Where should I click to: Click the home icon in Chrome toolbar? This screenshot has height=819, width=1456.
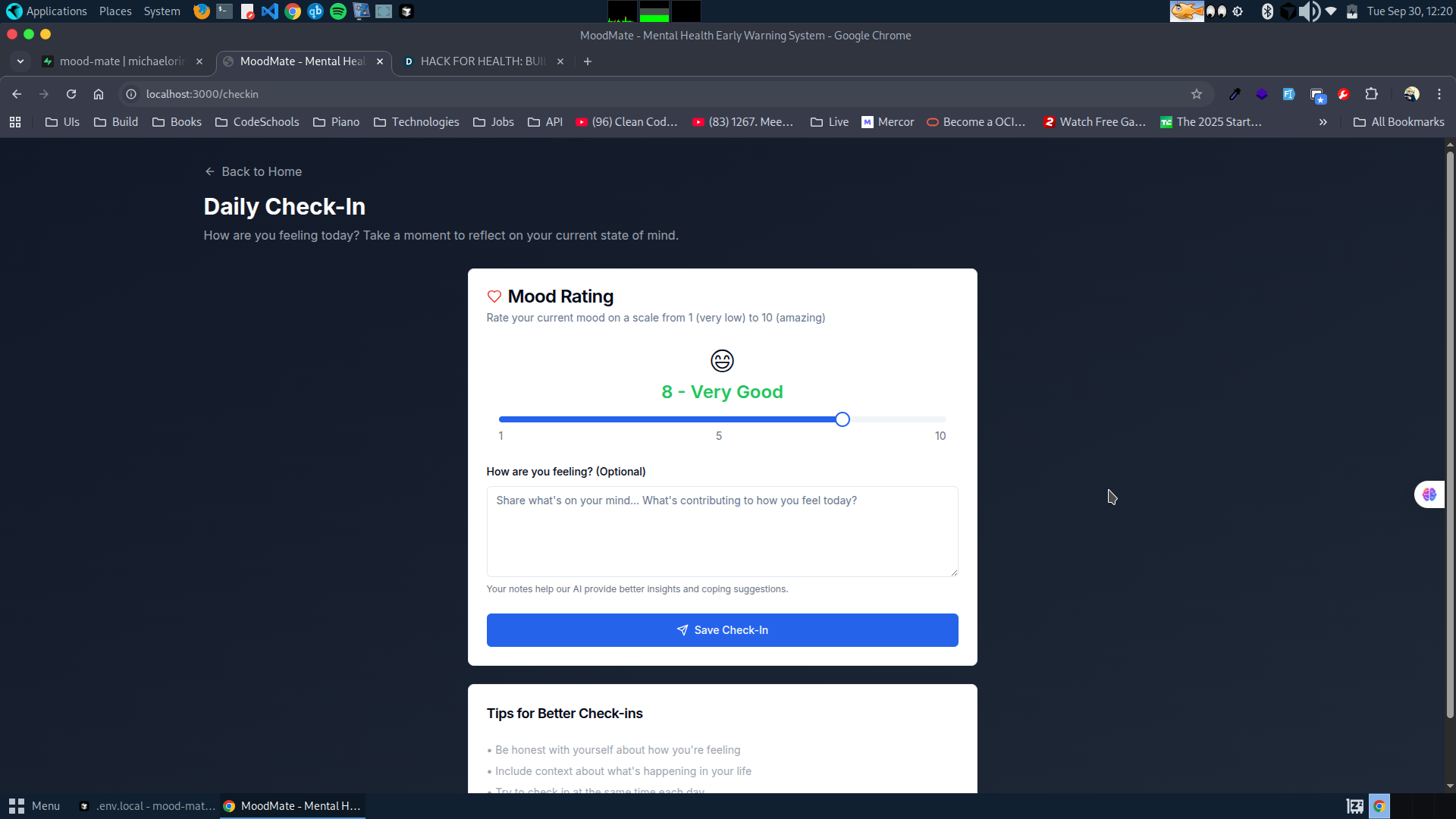(99, 94)
